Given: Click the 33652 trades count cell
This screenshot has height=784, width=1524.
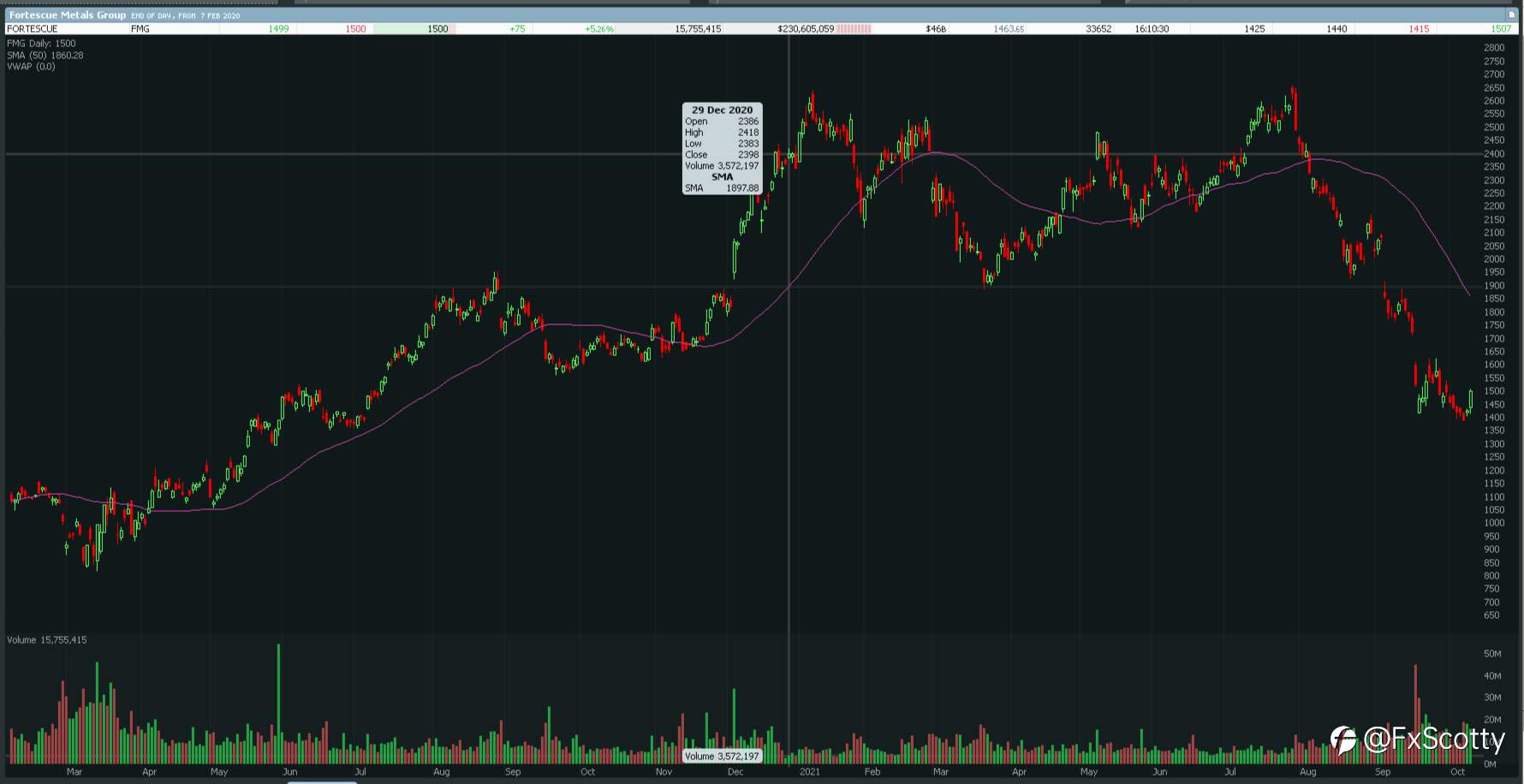Looking at the screenshot, I should [1098, 29].
